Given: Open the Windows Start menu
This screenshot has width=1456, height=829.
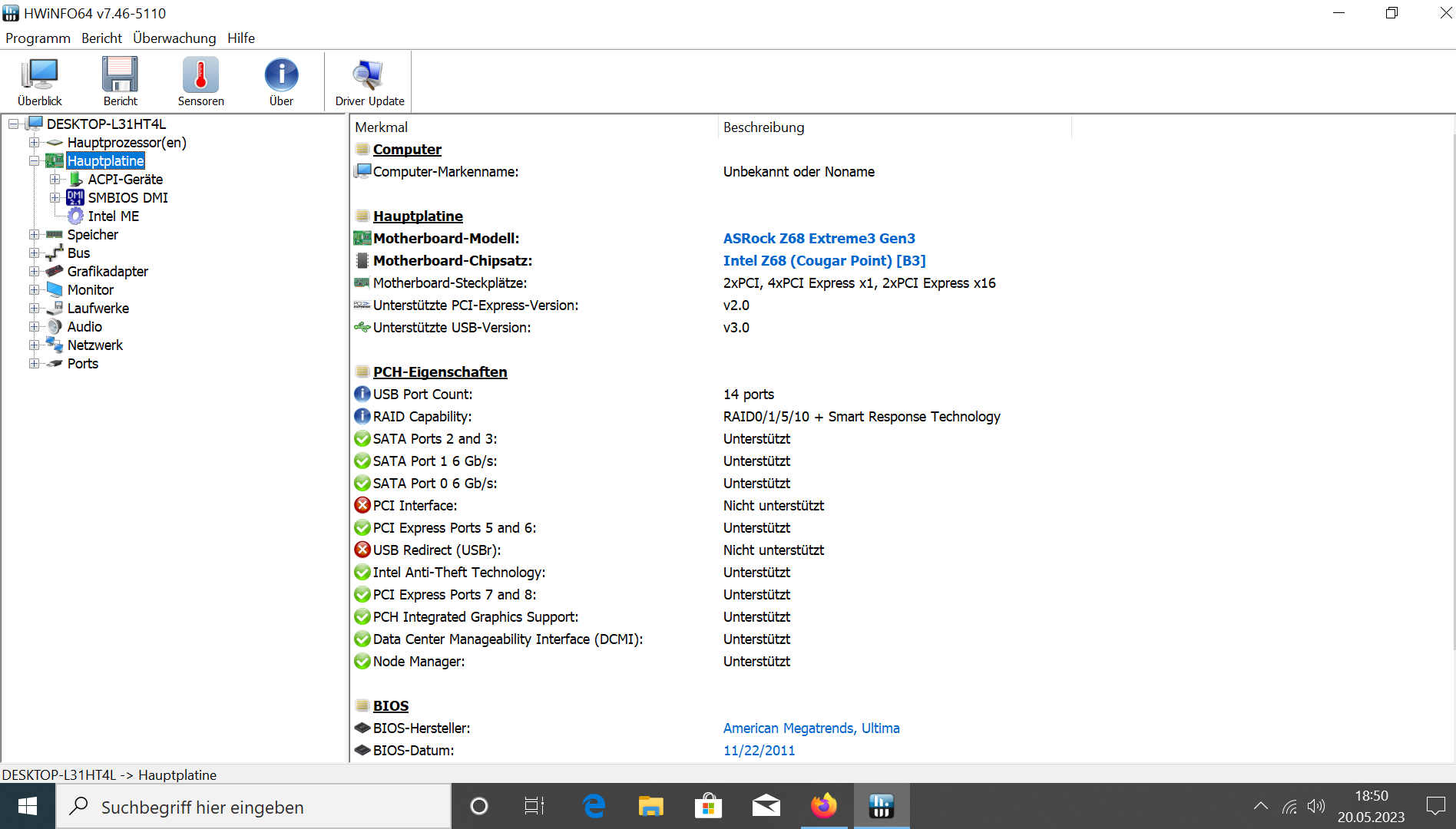Looking at the screenshot, I should [28, 807].
